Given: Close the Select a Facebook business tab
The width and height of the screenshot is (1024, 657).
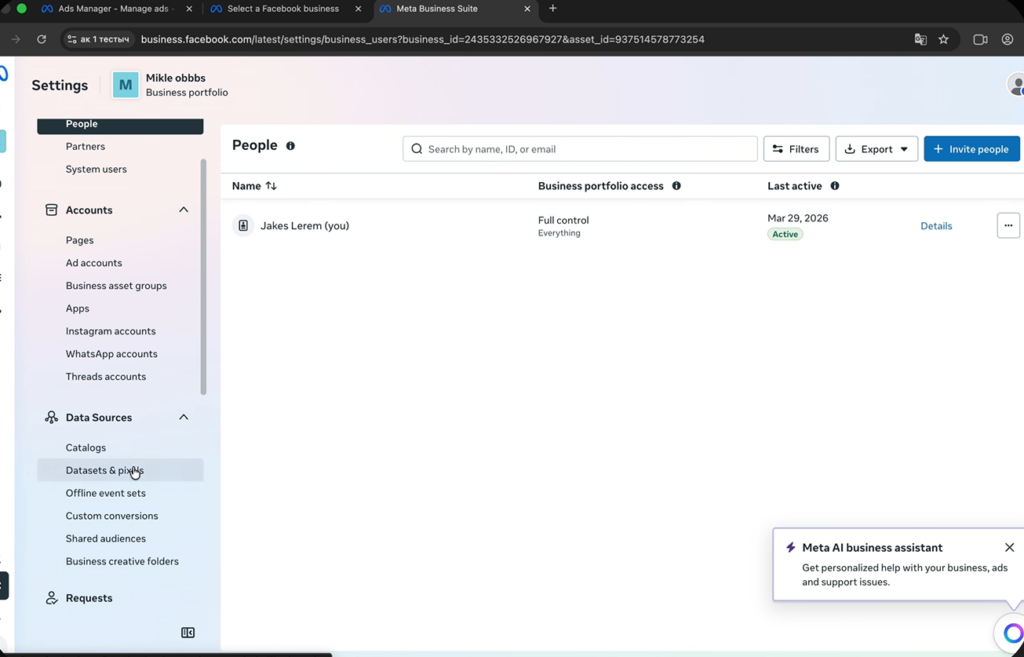Looking at the screenshot, I should (358, 9).
